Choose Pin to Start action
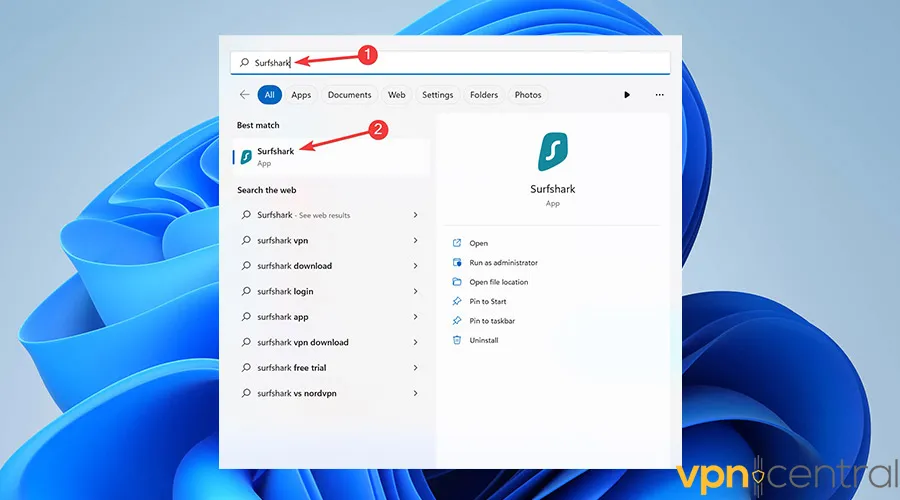 tap(487, 301)
